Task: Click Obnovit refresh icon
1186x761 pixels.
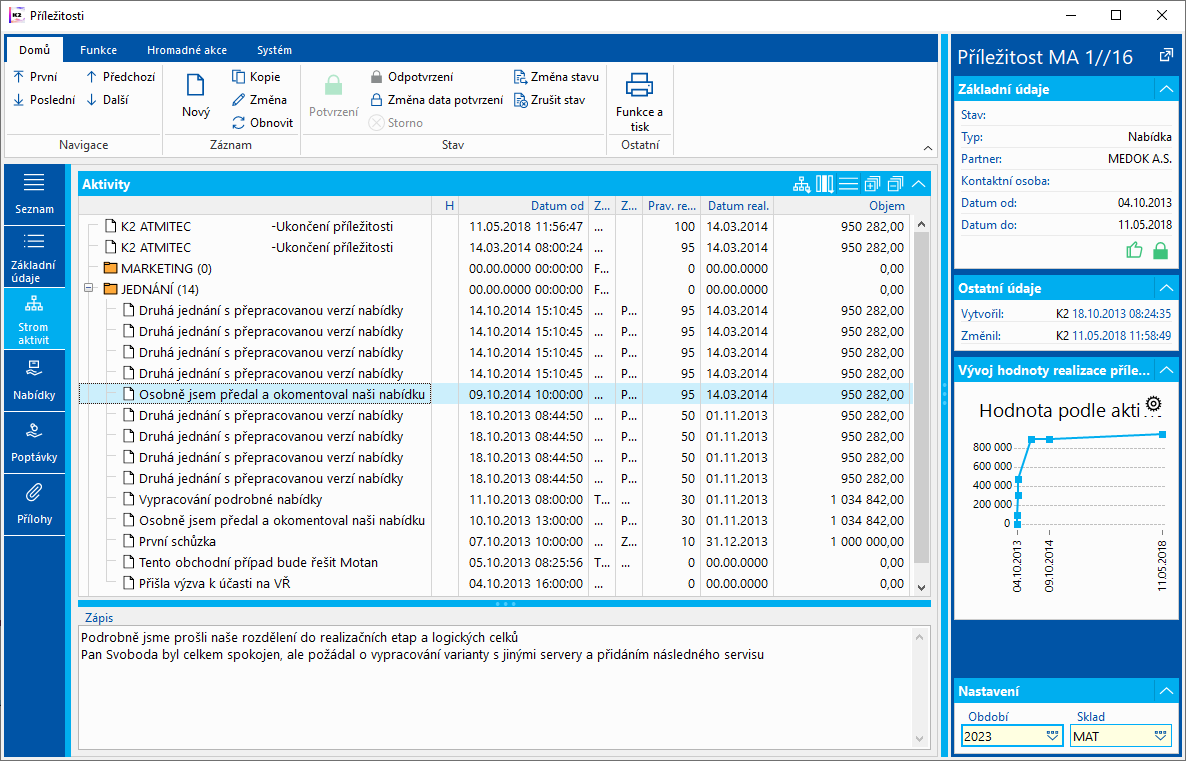Action: tap(239, 123)
